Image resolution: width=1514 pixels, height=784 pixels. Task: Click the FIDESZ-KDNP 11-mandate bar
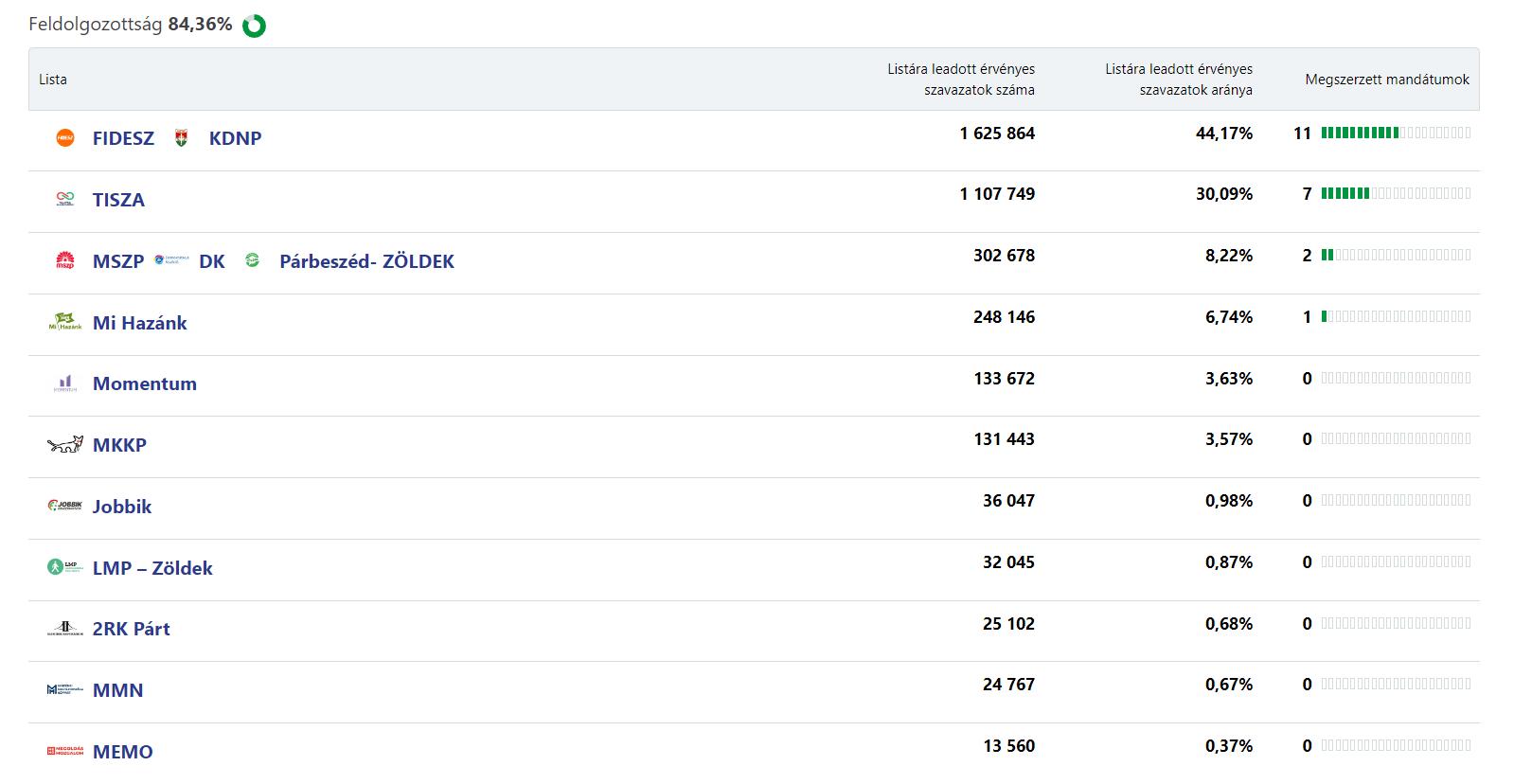(x=1396, y=133)
